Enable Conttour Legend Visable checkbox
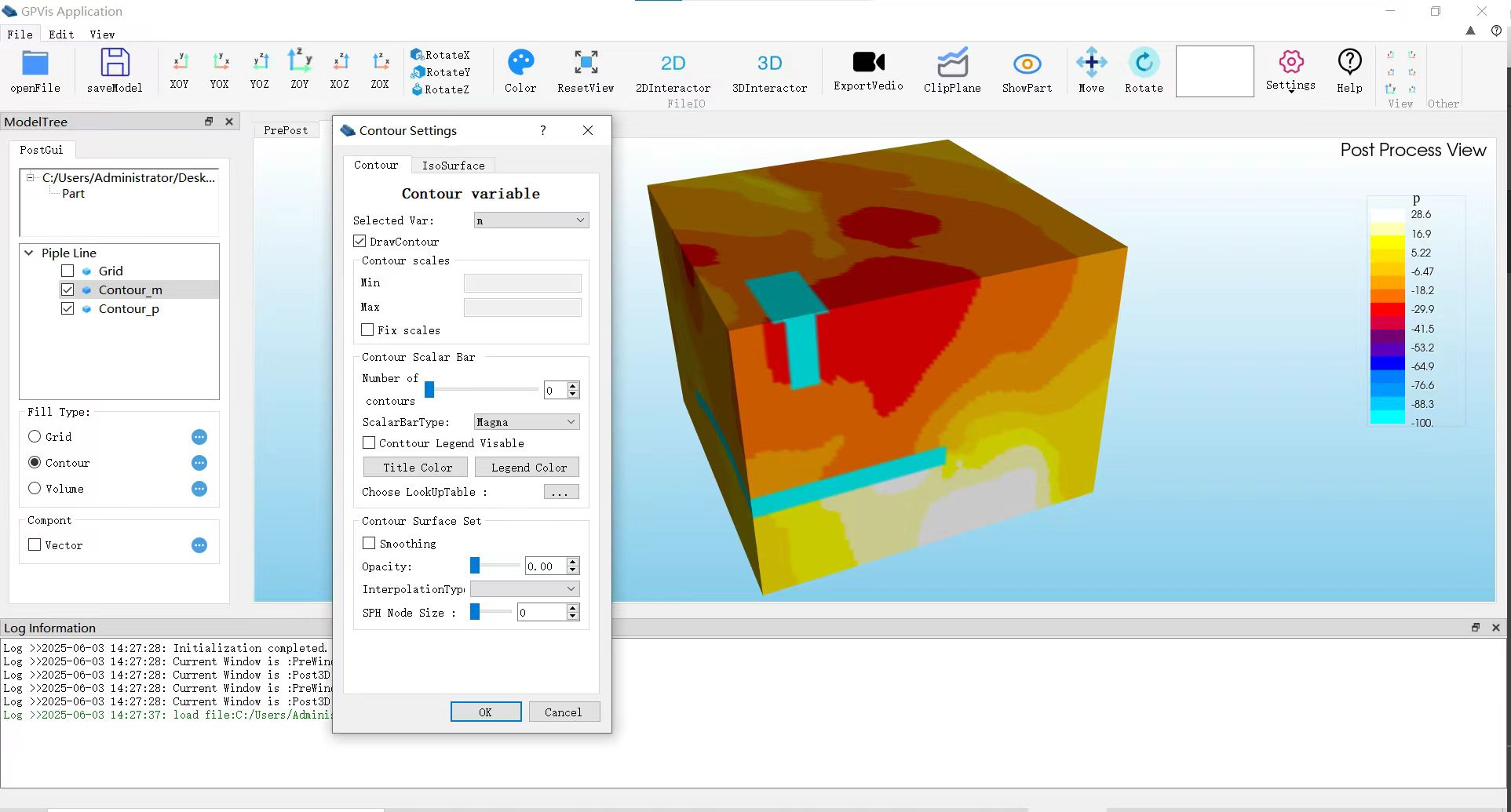Viewport: 1511px width, 812px height. point(369,442)
